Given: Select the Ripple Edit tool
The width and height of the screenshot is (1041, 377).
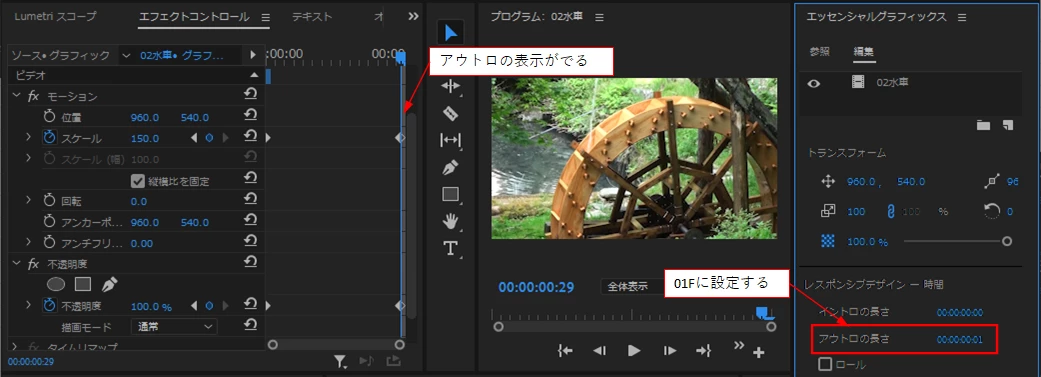Looking at the screenshot, I should (451, 86).
